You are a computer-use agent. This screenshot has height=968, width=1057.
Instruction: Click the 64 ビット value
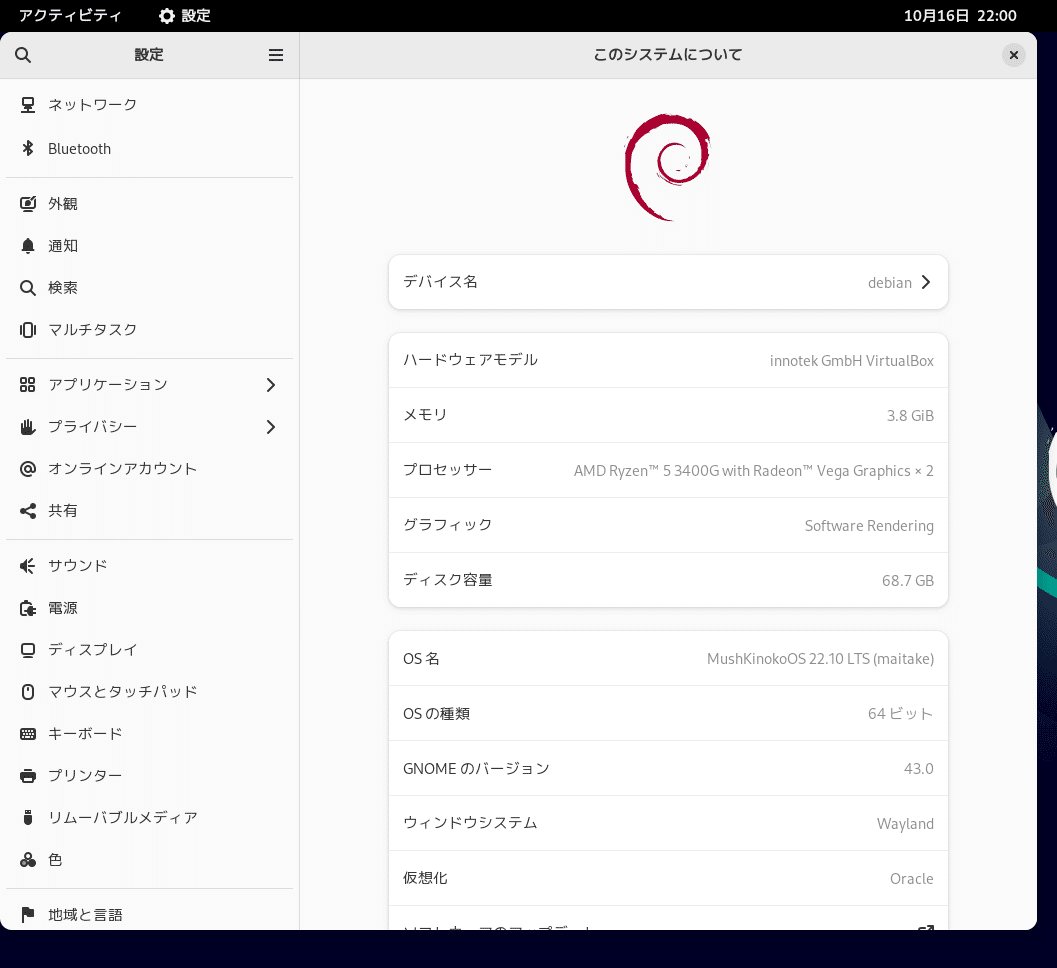900,713
